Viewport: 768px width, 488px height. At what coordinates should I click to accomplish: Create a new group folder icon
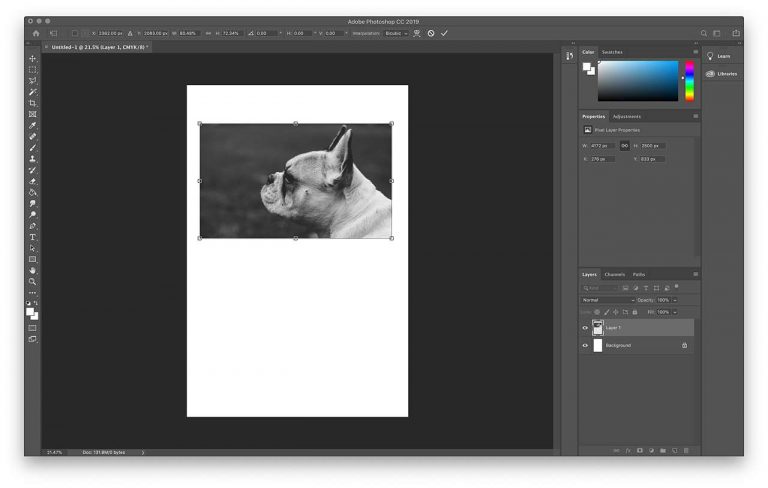pyautogui.click(x=663, y=450)
